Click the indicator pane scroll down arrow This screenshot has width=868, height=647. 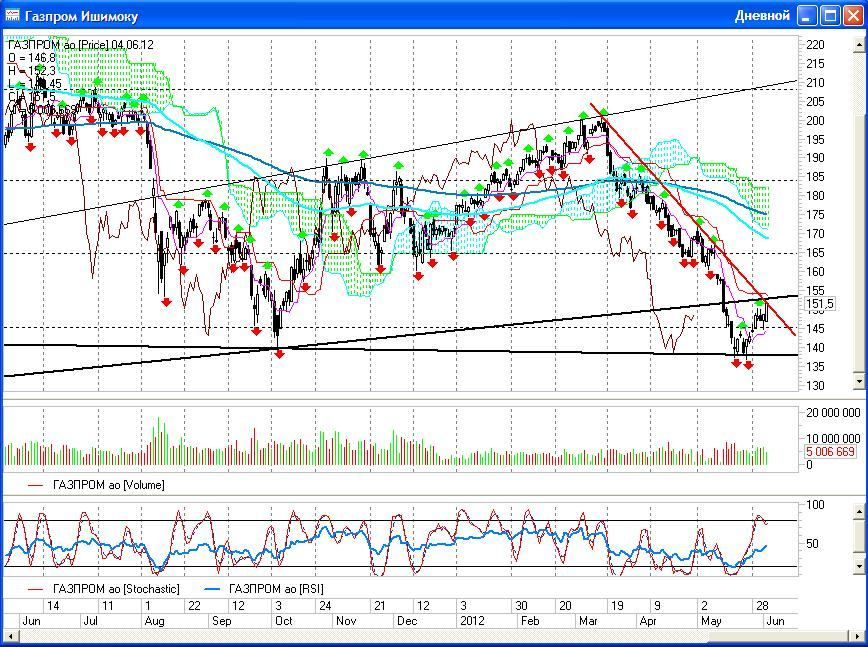pyautogui.click(x=860, y=566)
